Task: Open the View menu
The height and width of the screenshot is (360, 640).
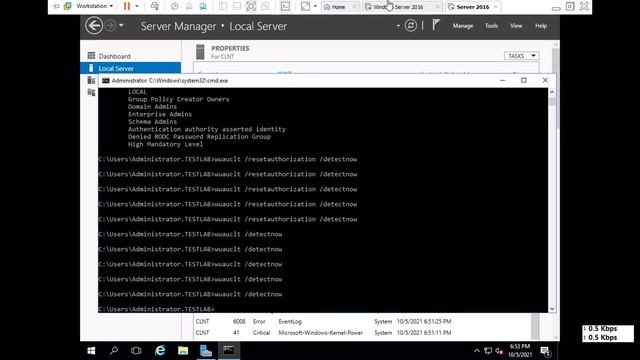Action: (516, 26)
